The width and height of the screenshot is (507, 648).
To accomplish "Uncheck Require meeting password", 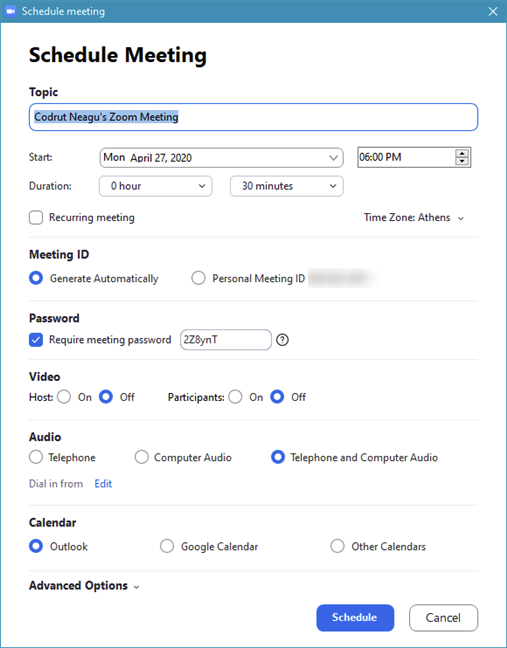I will [36, 340].
